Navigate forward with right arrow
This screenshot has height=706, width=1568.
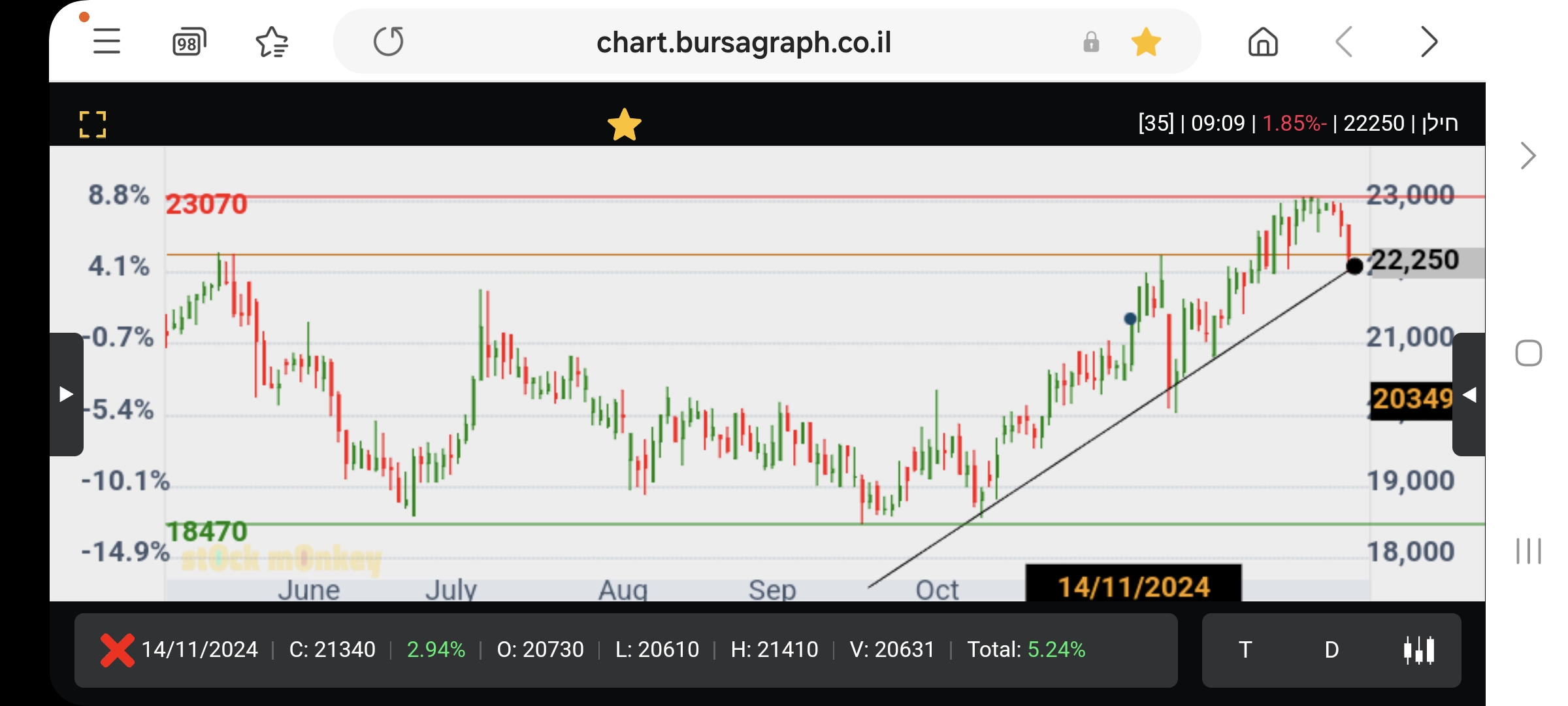click(x=1429, y=42)
